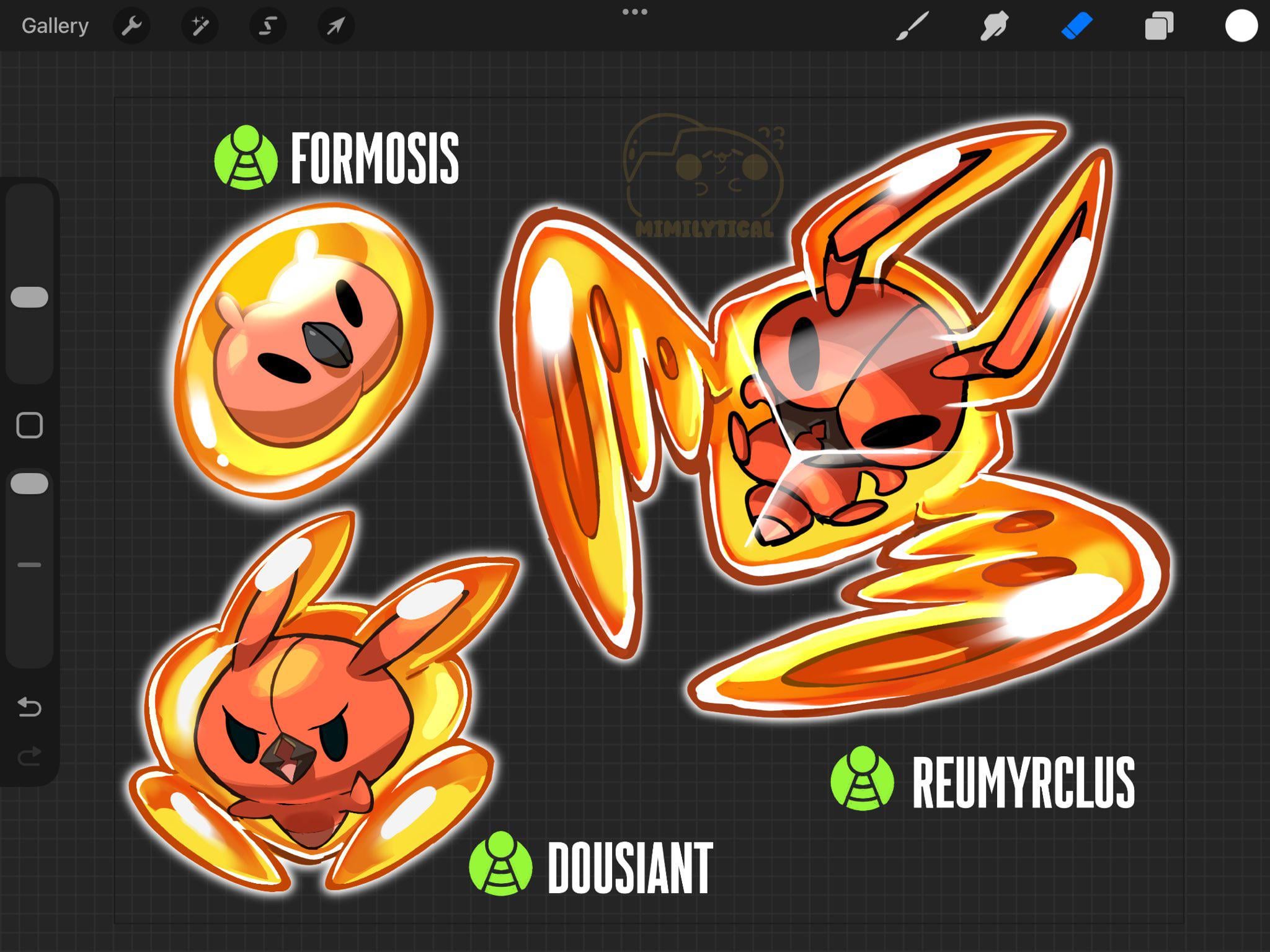Image resolution: width=1270 pixels, height=952 pixels.
Task: Activate the Selection S-ribbon tool
Action: (268, 26)
